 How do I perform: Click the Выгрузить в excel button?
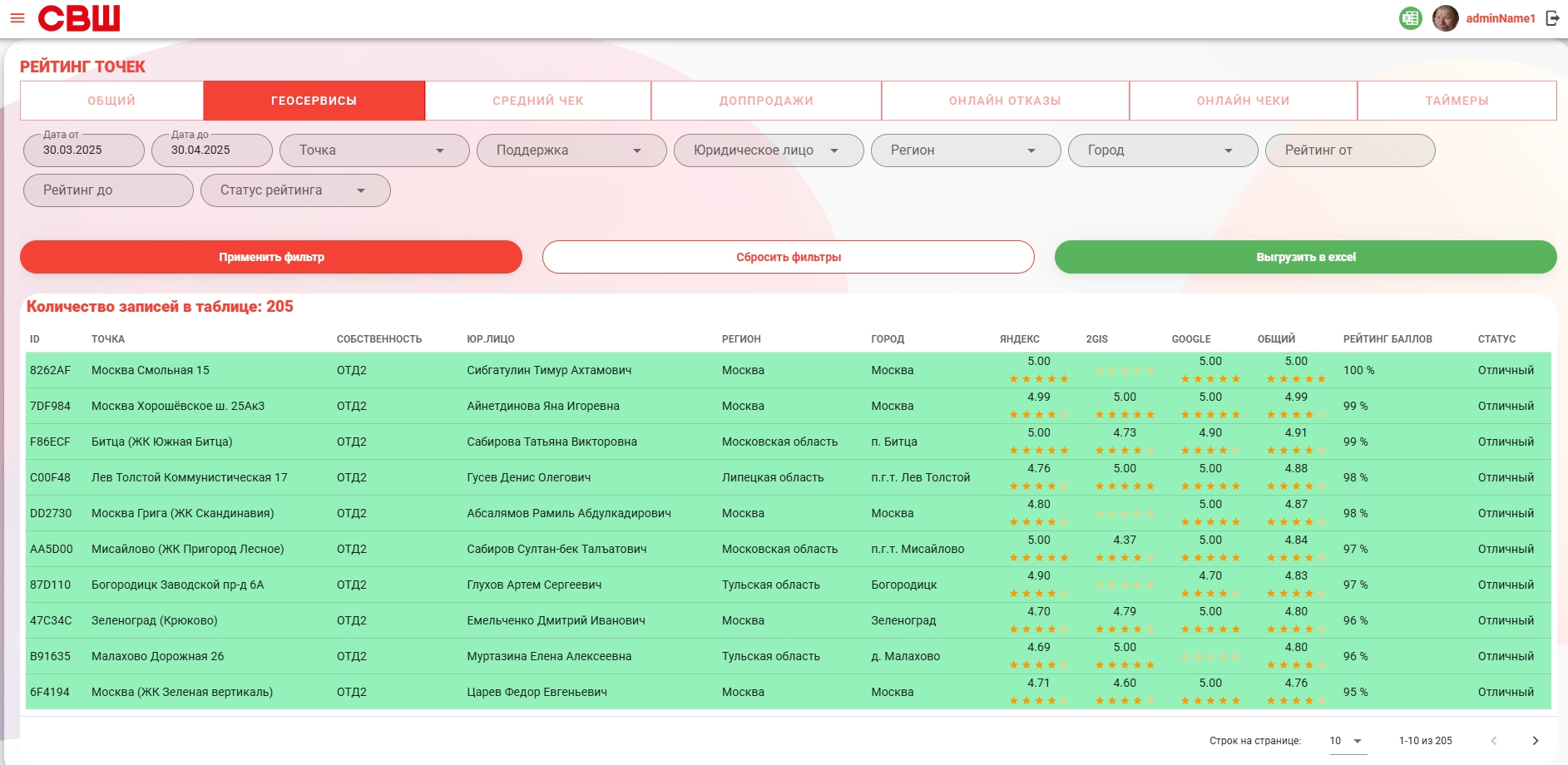tap(1306, 257)
